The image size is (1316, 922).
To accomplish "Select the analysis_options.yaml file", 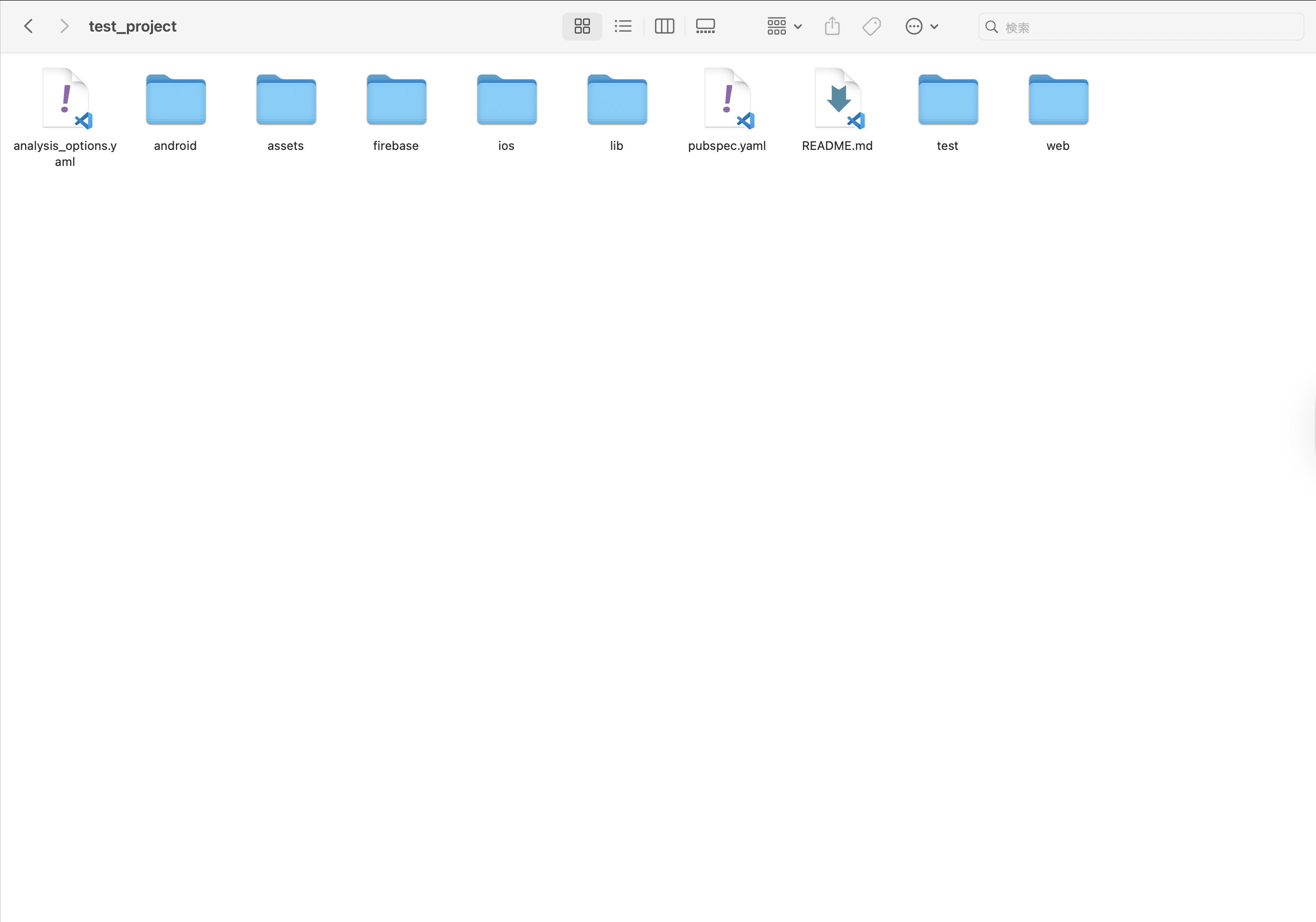I will [66, 99].
